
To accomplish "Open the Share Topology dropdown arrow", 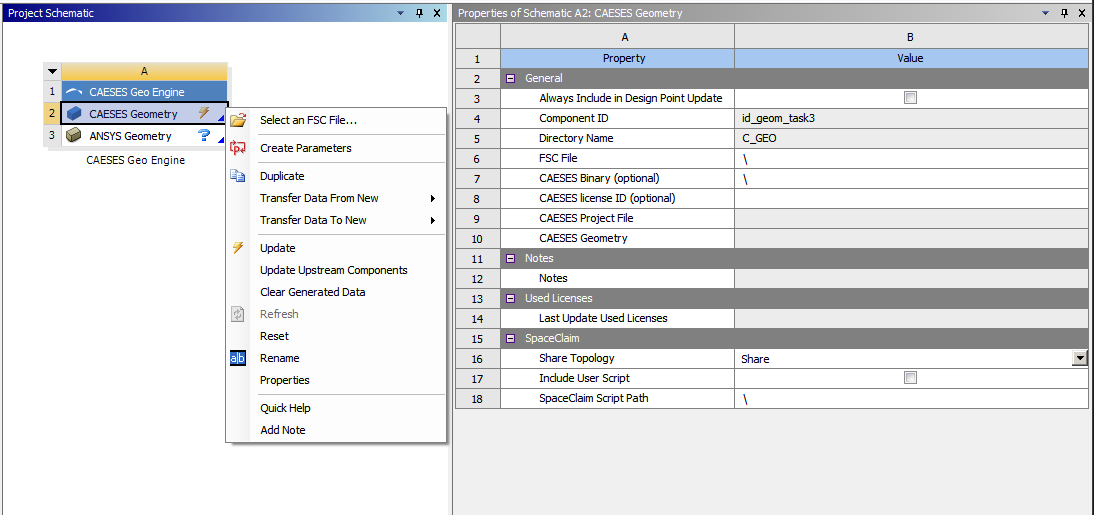I will tap(1081, 359).
